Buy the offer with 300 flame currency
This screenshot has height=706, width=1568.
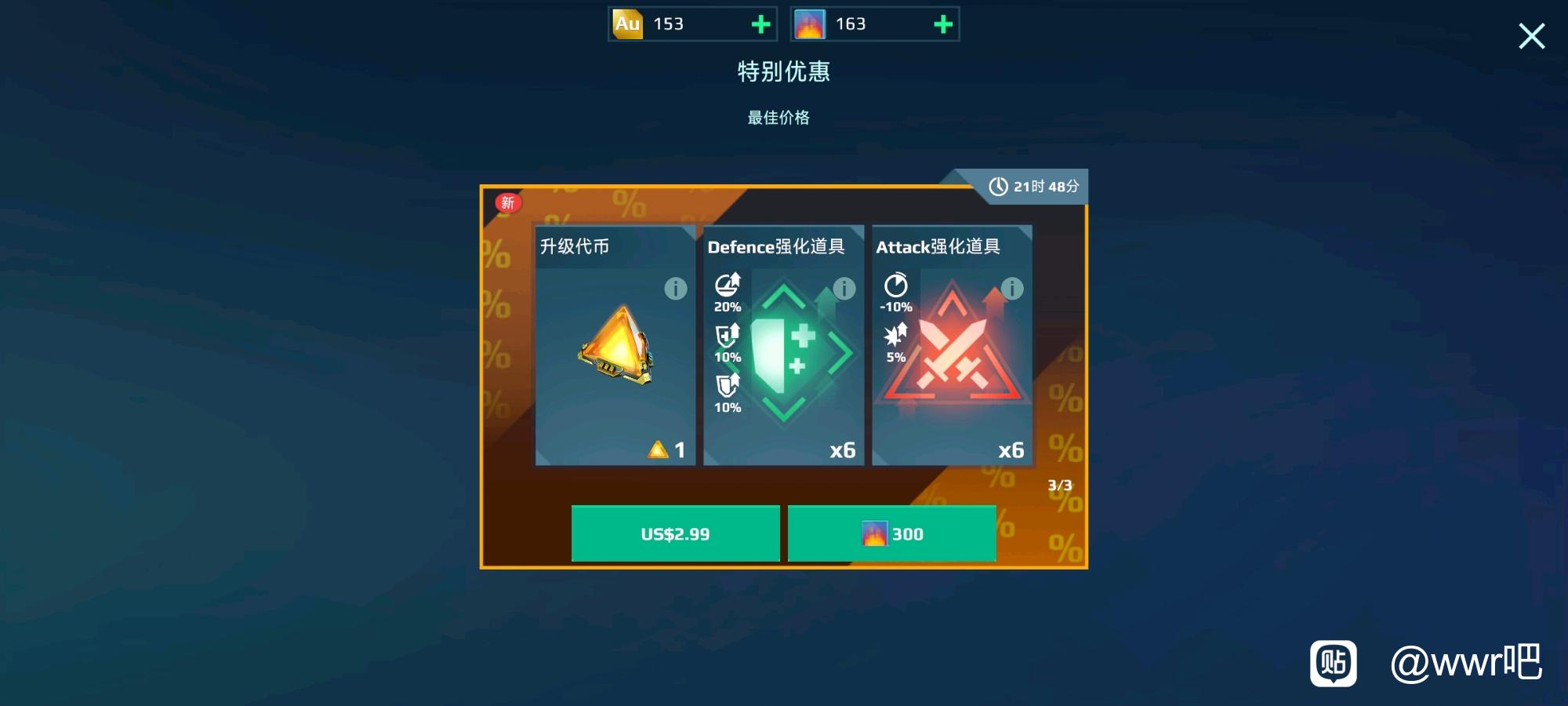(891, 533)
